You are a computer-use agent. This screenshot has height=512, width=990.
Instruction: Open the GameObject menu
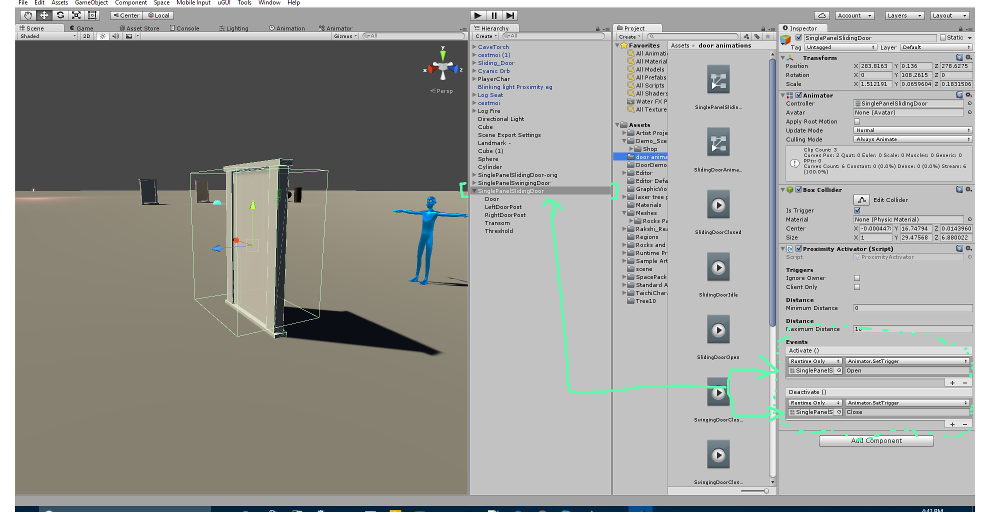tap(91, 3)
